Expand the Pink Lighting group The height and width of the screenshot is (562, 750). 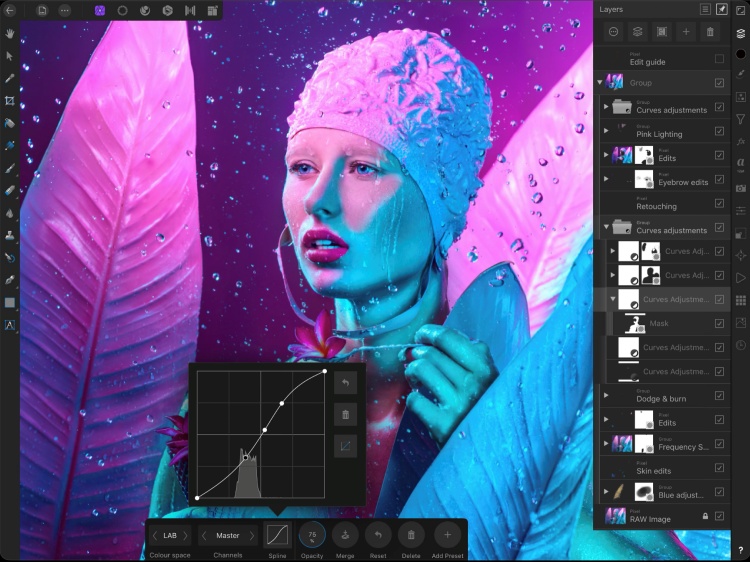coord(606,131)
